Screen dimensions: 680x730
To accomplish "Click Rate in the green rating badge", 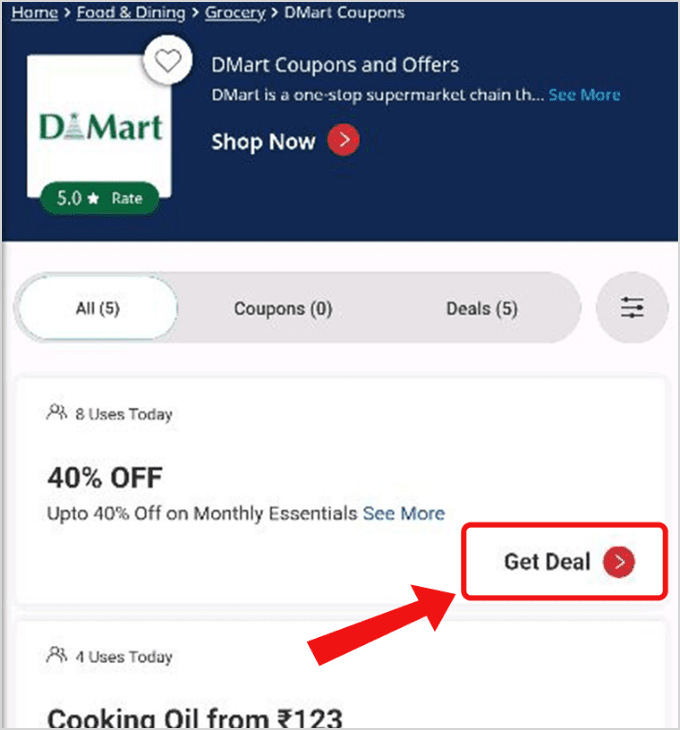I will tap(127, 198).
